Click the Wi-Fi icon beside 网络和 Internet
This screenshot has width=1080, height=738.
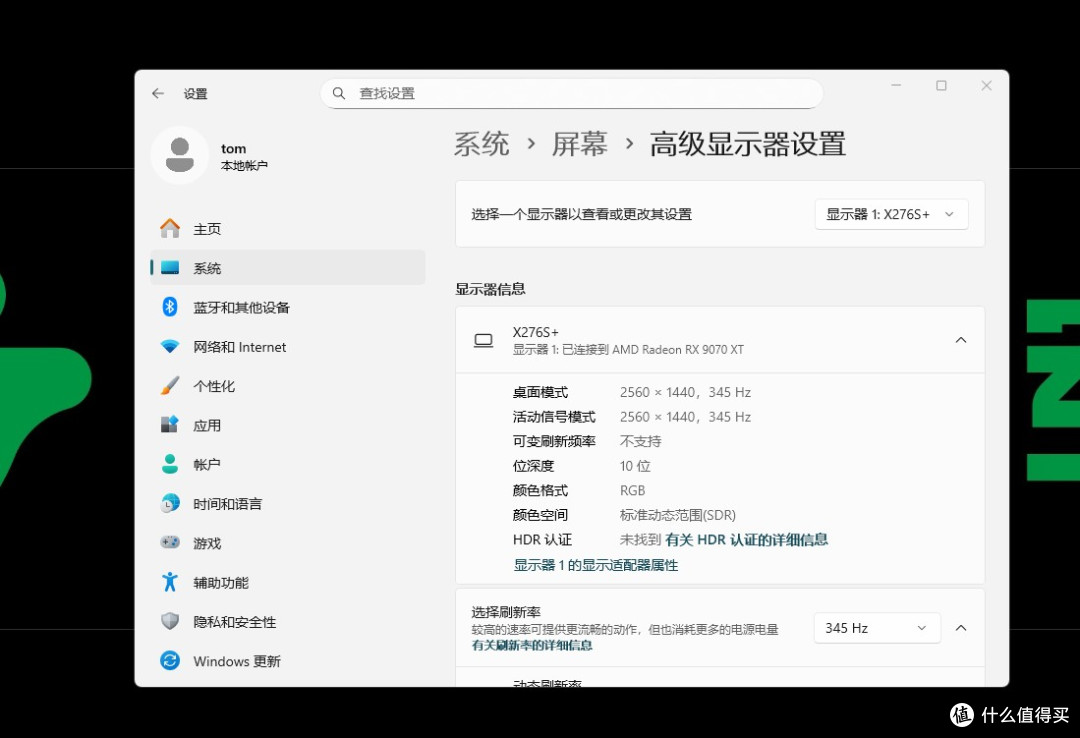[170, 346]
